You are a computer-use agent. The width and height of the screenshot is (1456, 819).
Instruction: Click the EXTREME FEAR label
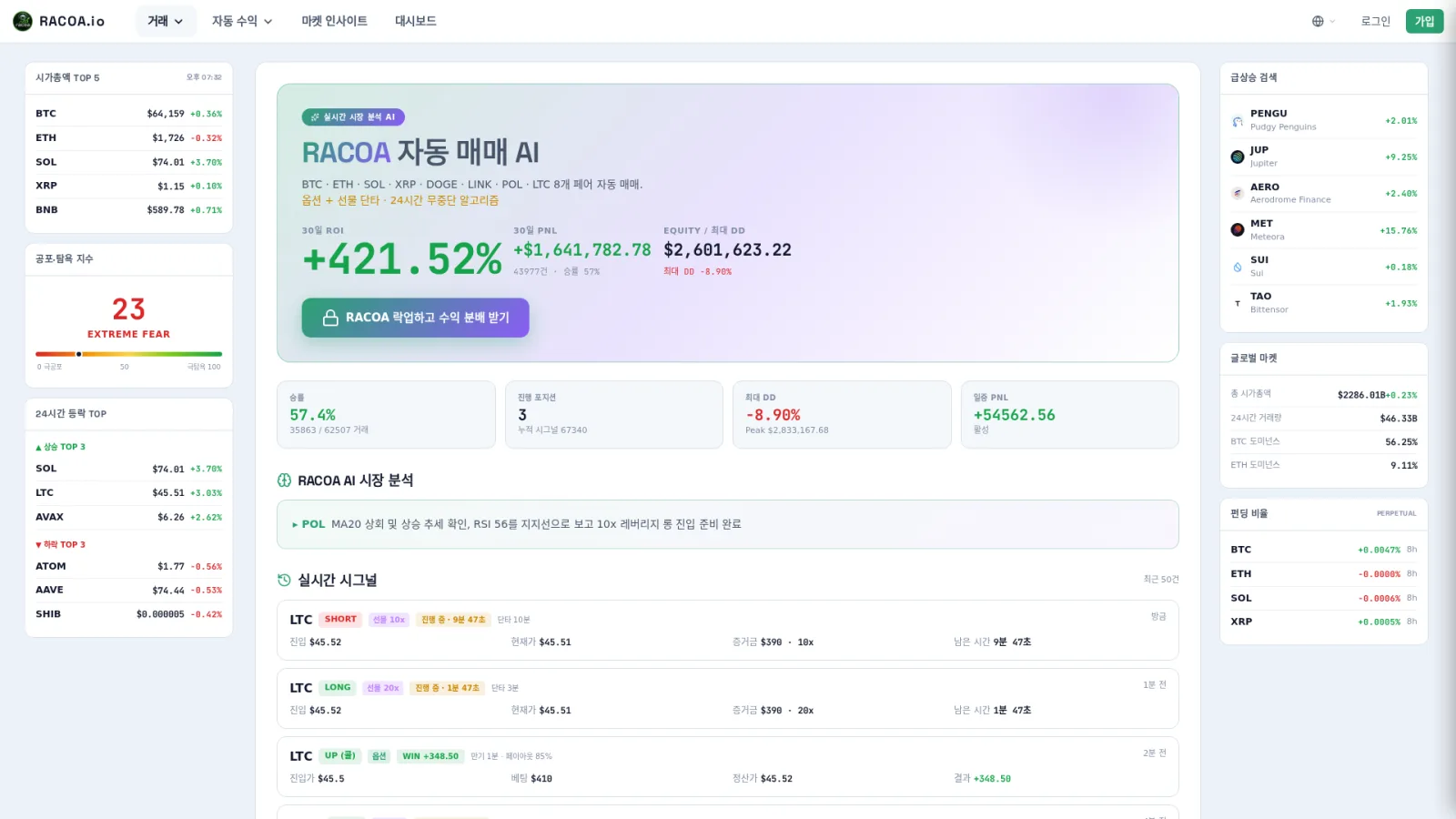(x=128, y=335)
